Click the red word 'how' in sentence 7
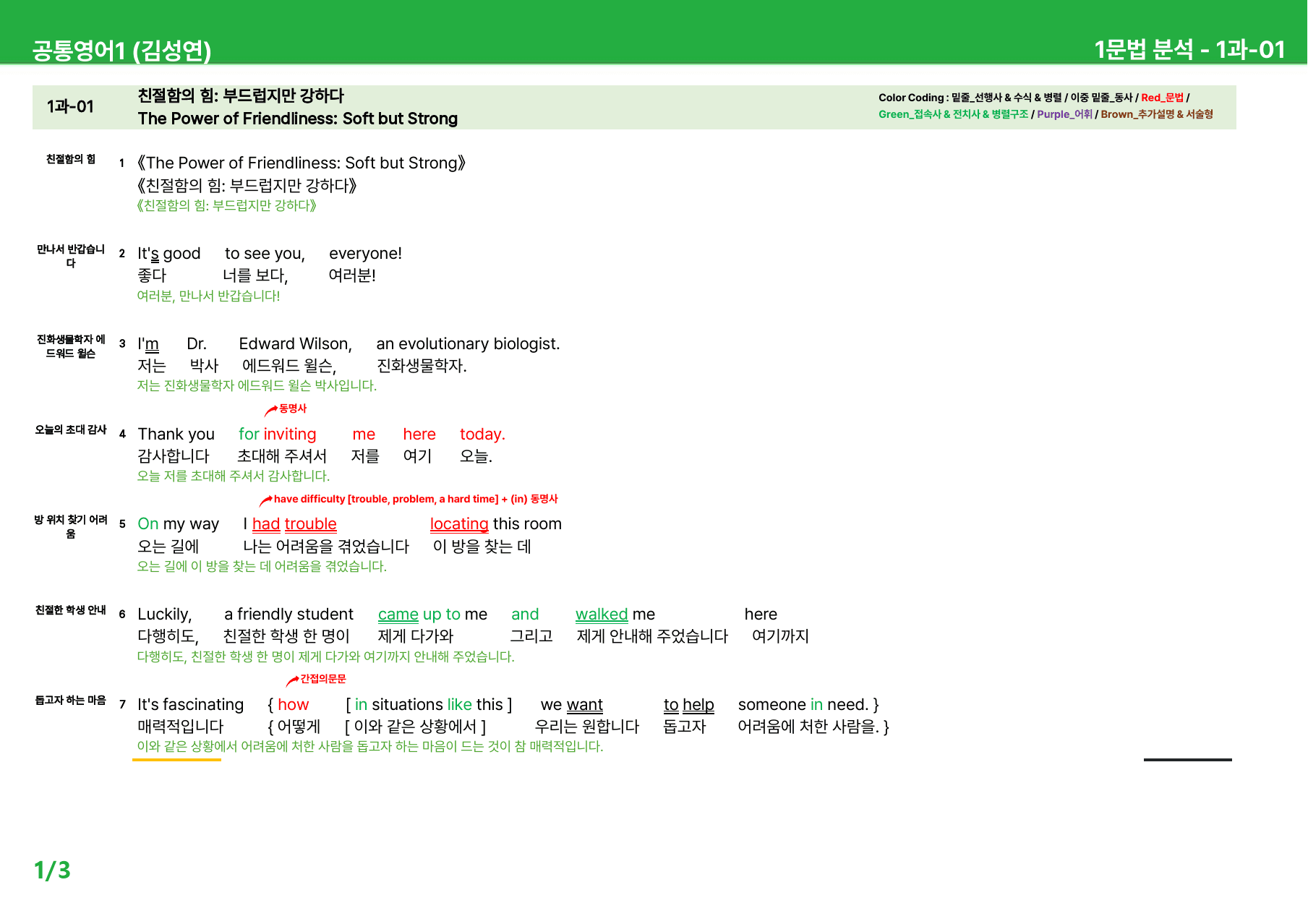 293,705
